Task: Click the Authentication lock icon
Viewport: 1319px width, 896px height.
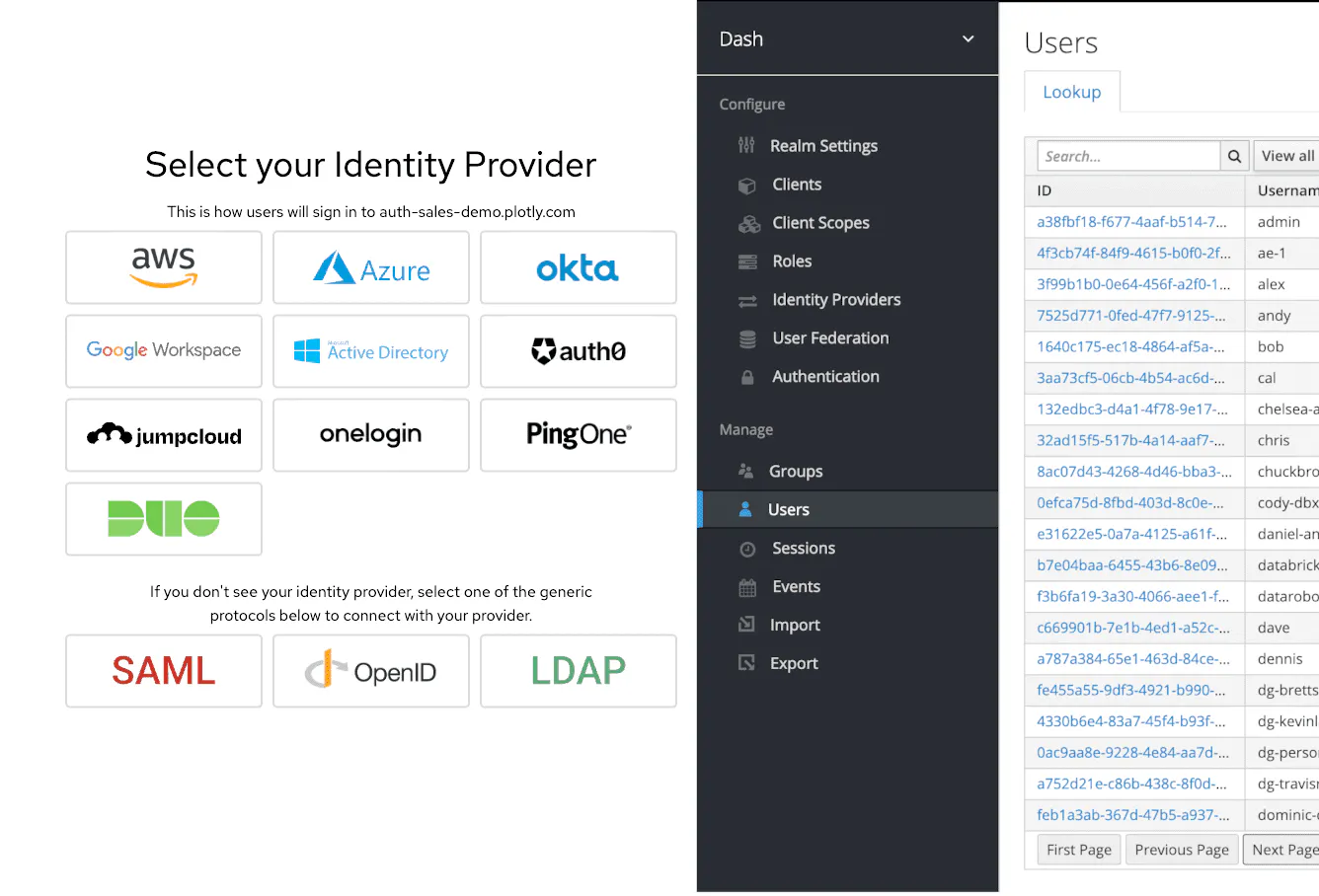Action: click(x=747, y=377)
